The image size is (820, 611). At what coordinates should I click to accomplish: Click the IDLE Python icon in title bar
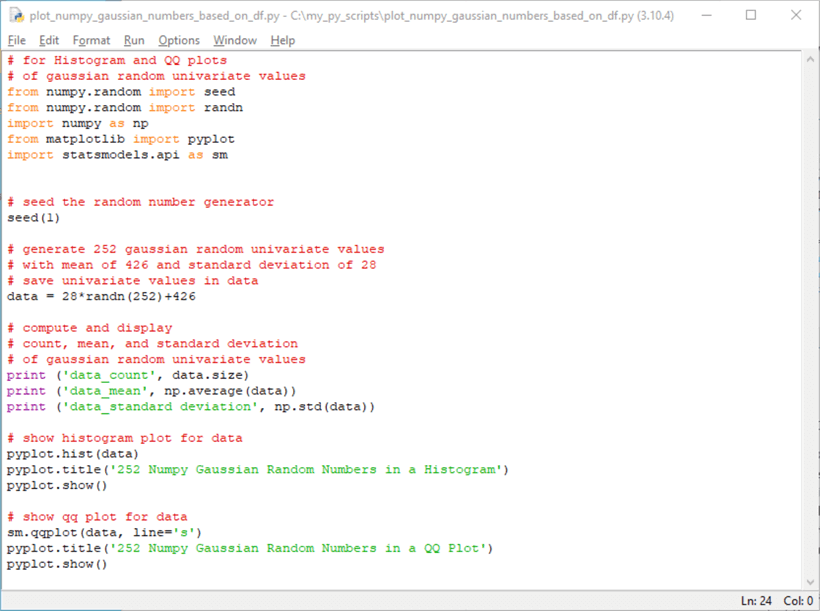[x=16, y=15]
